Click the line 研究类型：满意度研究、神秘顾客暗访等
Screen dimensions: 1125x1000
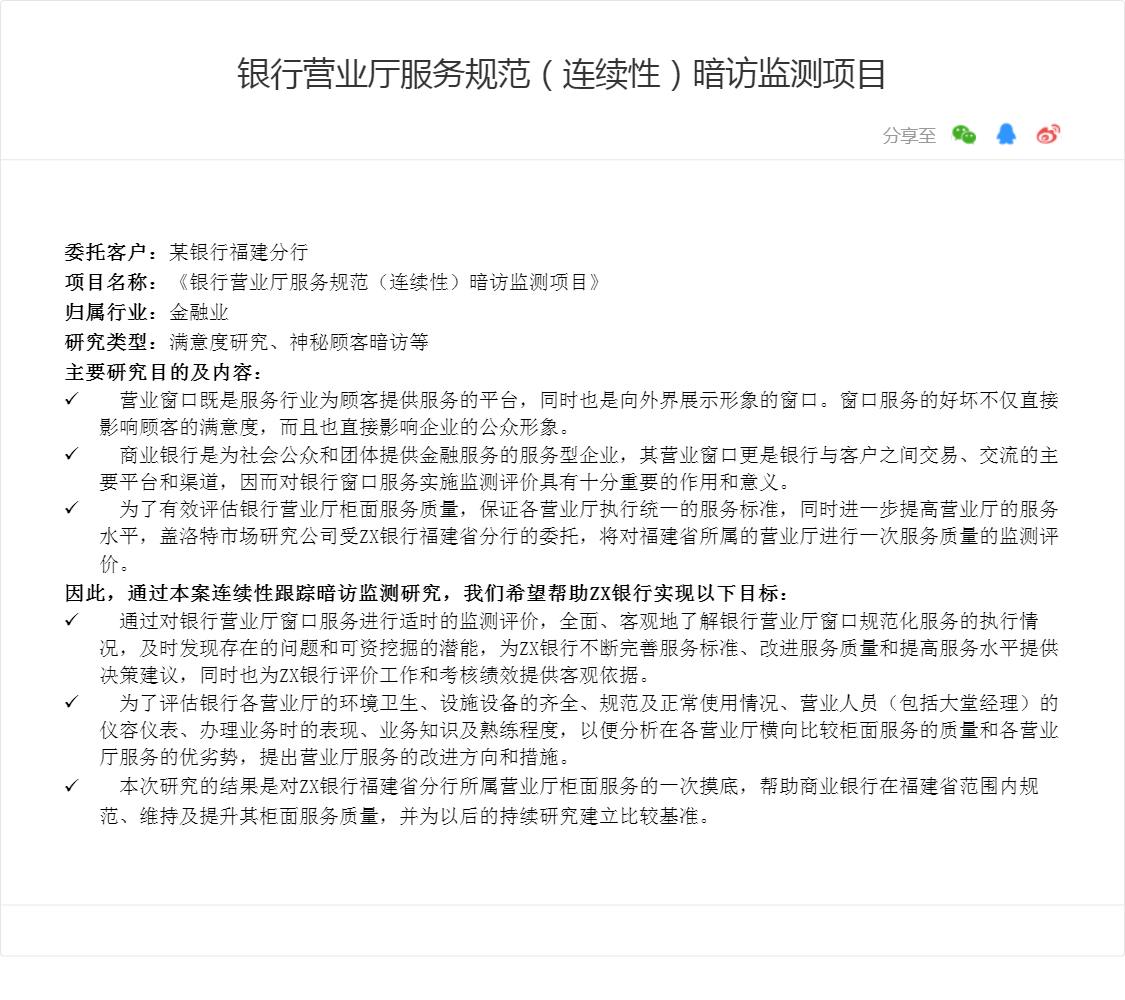pyautogui.click(x=247, y=342)
